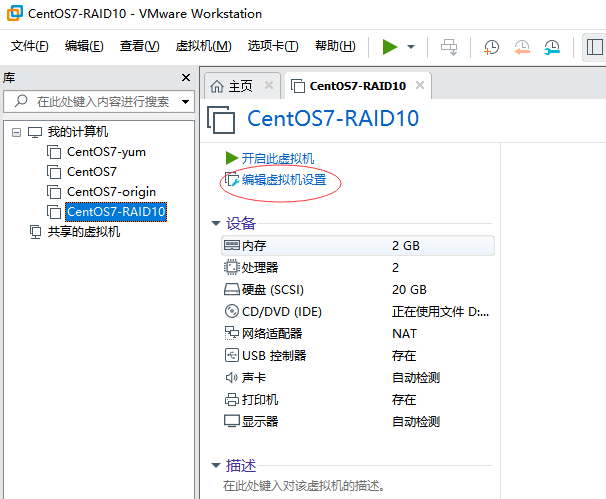Click the shared VMs icon beside 共享的虚拟机
Image resolution: width=606 pixels, height=499 pixels.
click(x=35, y=232)
